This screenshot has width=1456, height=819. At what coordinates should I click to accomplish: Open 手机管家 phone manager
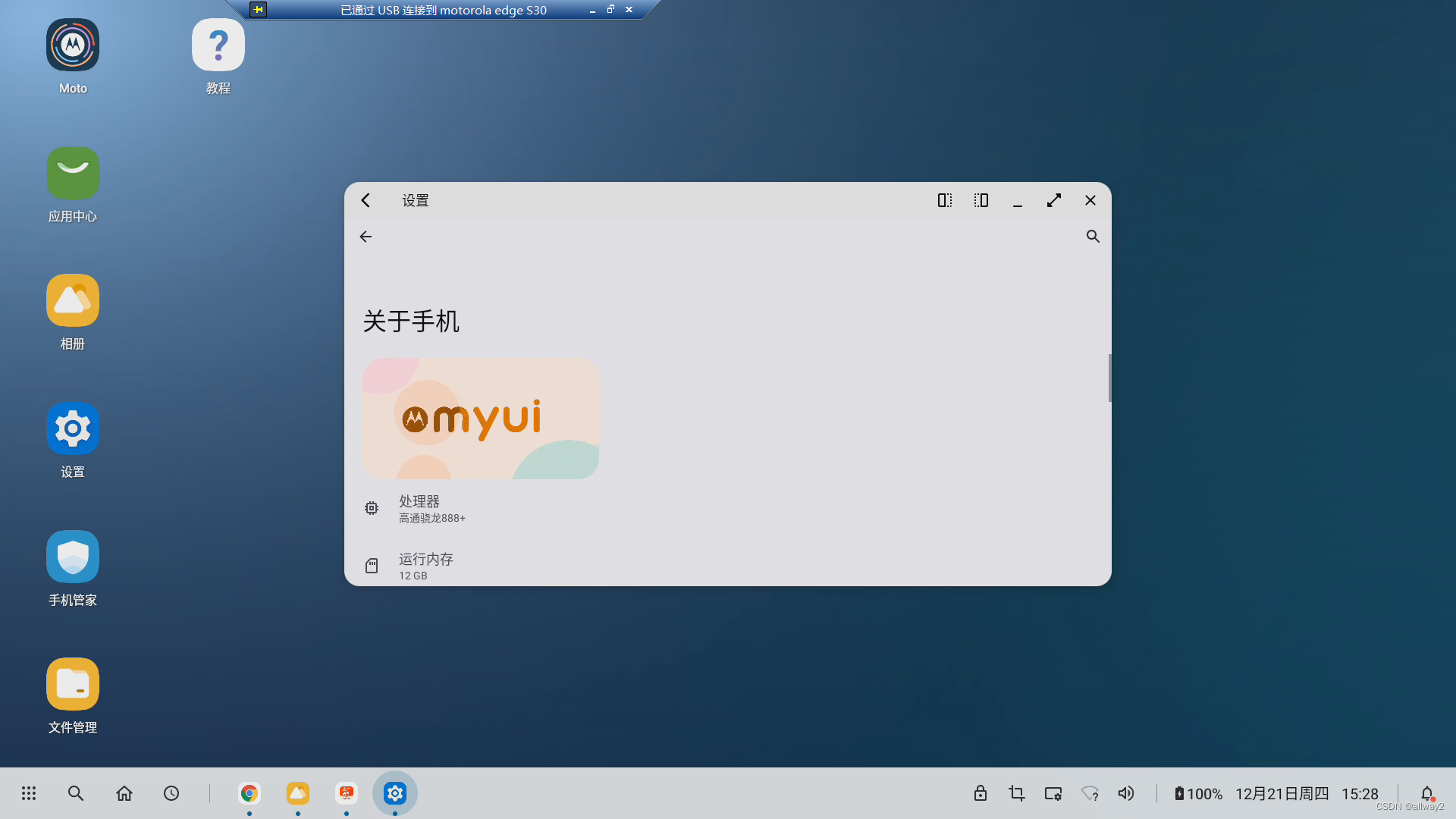(73, 557)
